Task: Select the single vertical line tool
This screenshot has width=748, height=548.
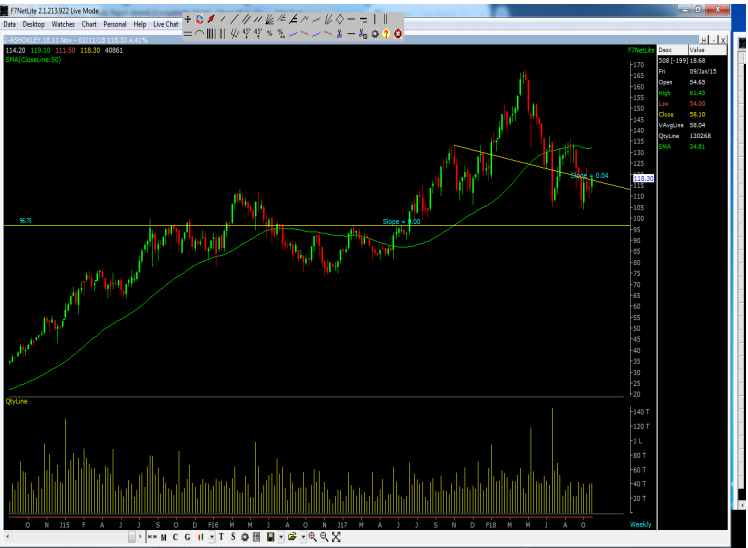Action: point(374,19)
